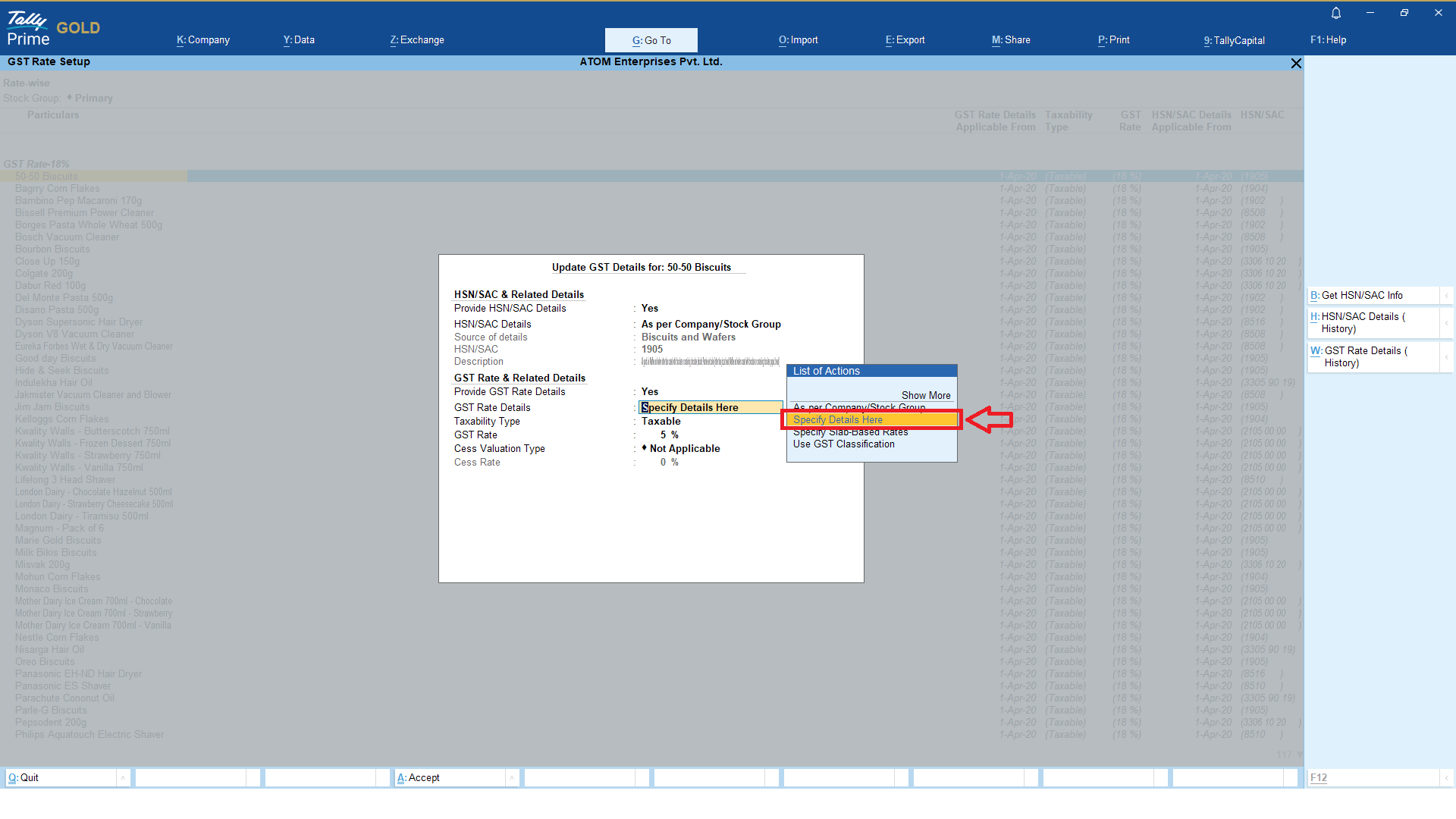Expand the Accept button arrow
1456x819 pixels.
coord(512,778)
